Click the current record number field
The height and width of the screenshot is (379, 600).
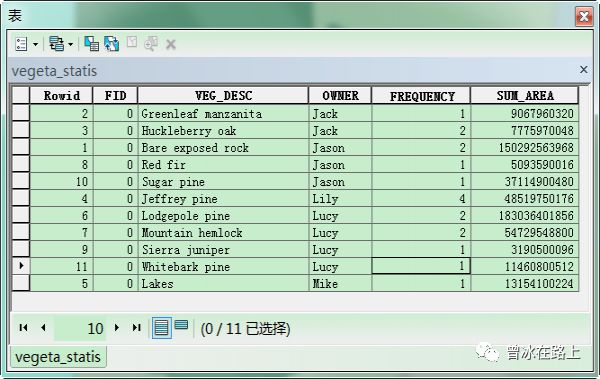(x=80, y=328)
